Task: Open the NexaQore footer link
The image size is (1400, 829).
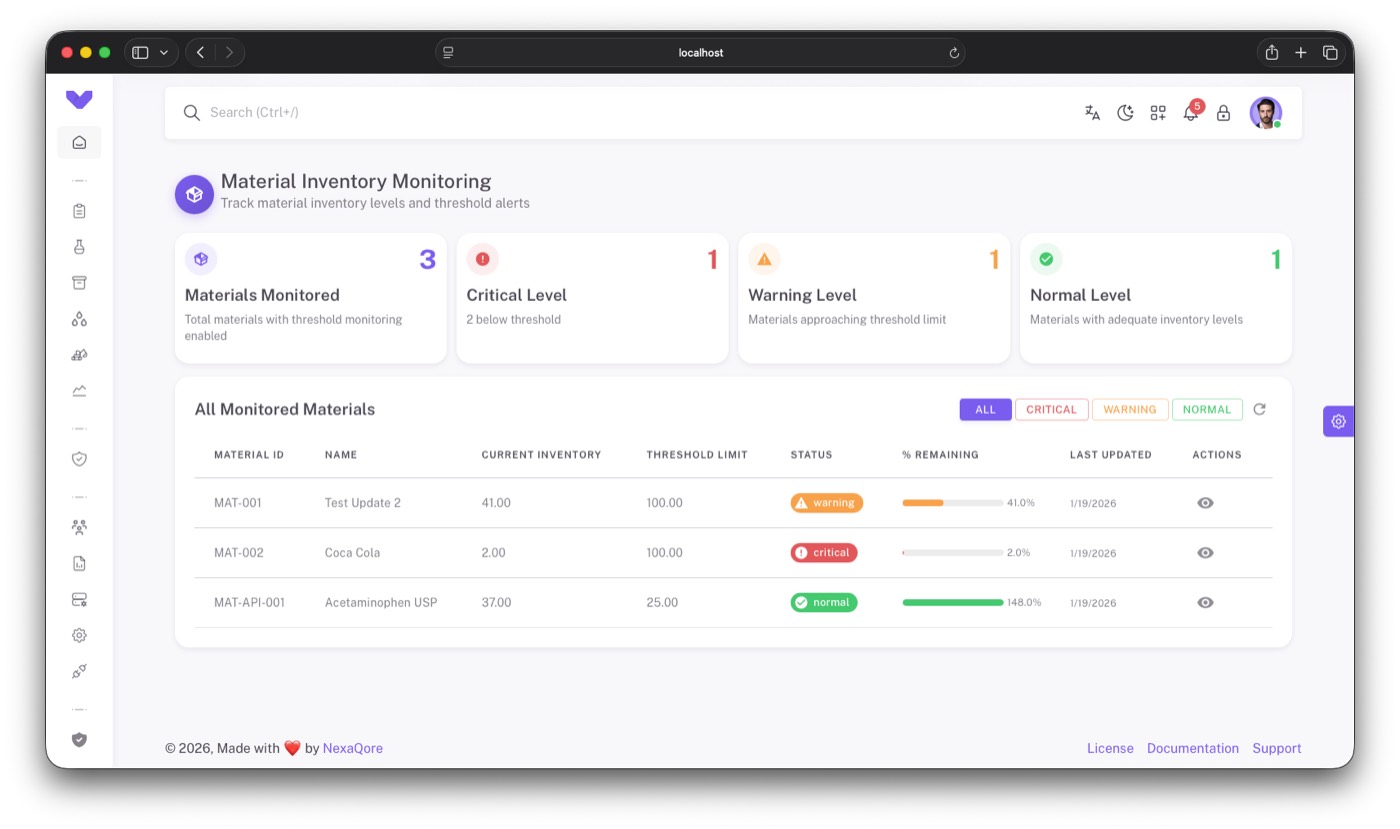Action: click(353, 748)
